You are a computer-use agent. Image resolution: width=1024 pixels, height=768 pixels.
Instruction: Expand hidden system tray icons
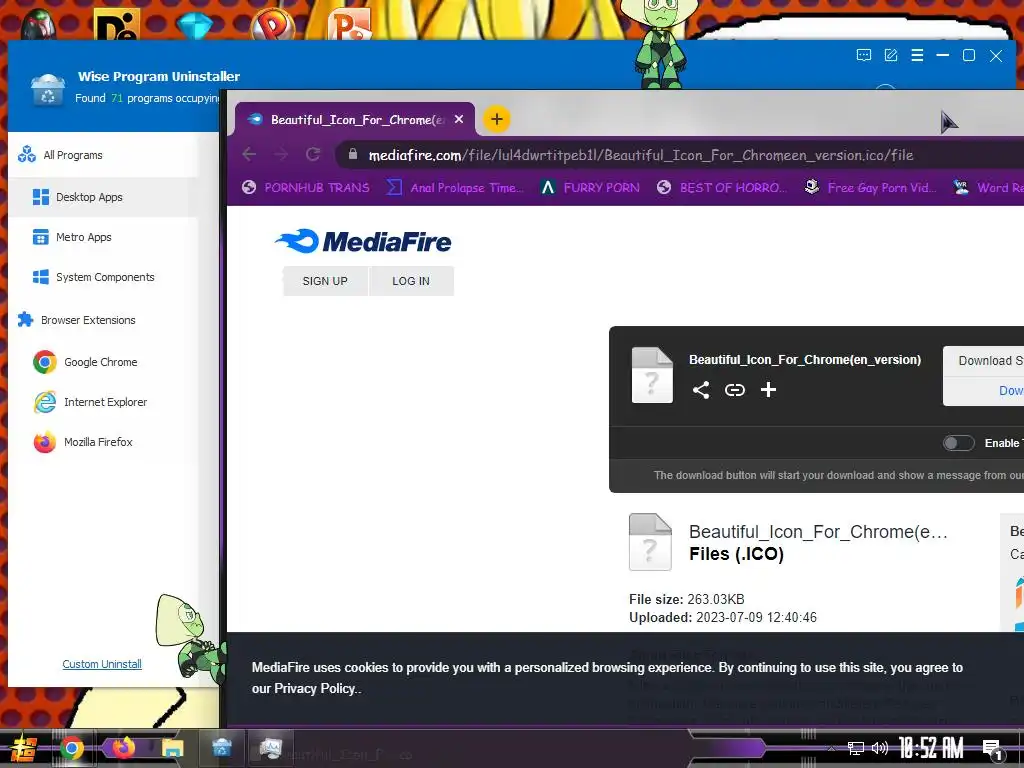(x=831, y=748)
